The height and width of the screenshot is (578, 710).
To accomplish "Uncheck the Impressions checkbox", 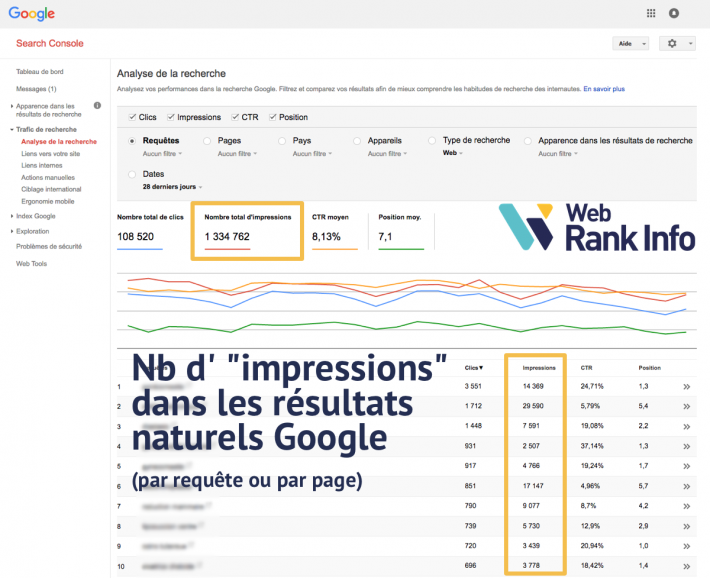I will (x=171, y=117).
